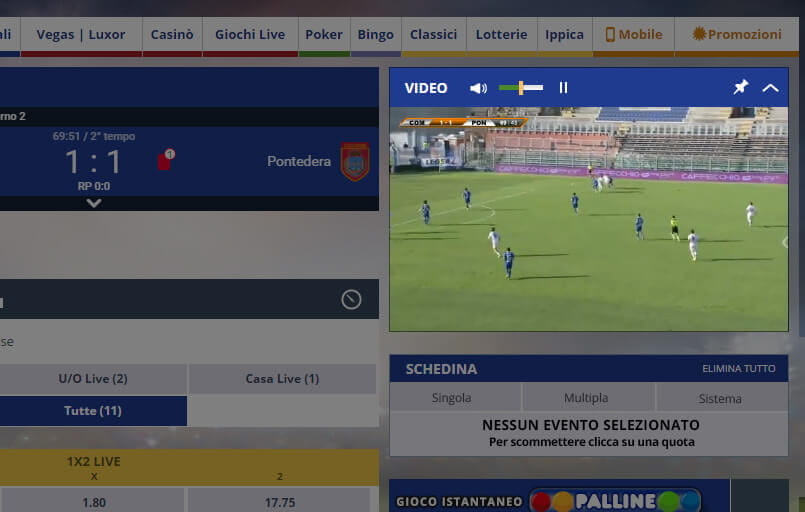Select the Casa Live (1) filter tab
Screen dimensions: 805x512
(x=282, y=379)
